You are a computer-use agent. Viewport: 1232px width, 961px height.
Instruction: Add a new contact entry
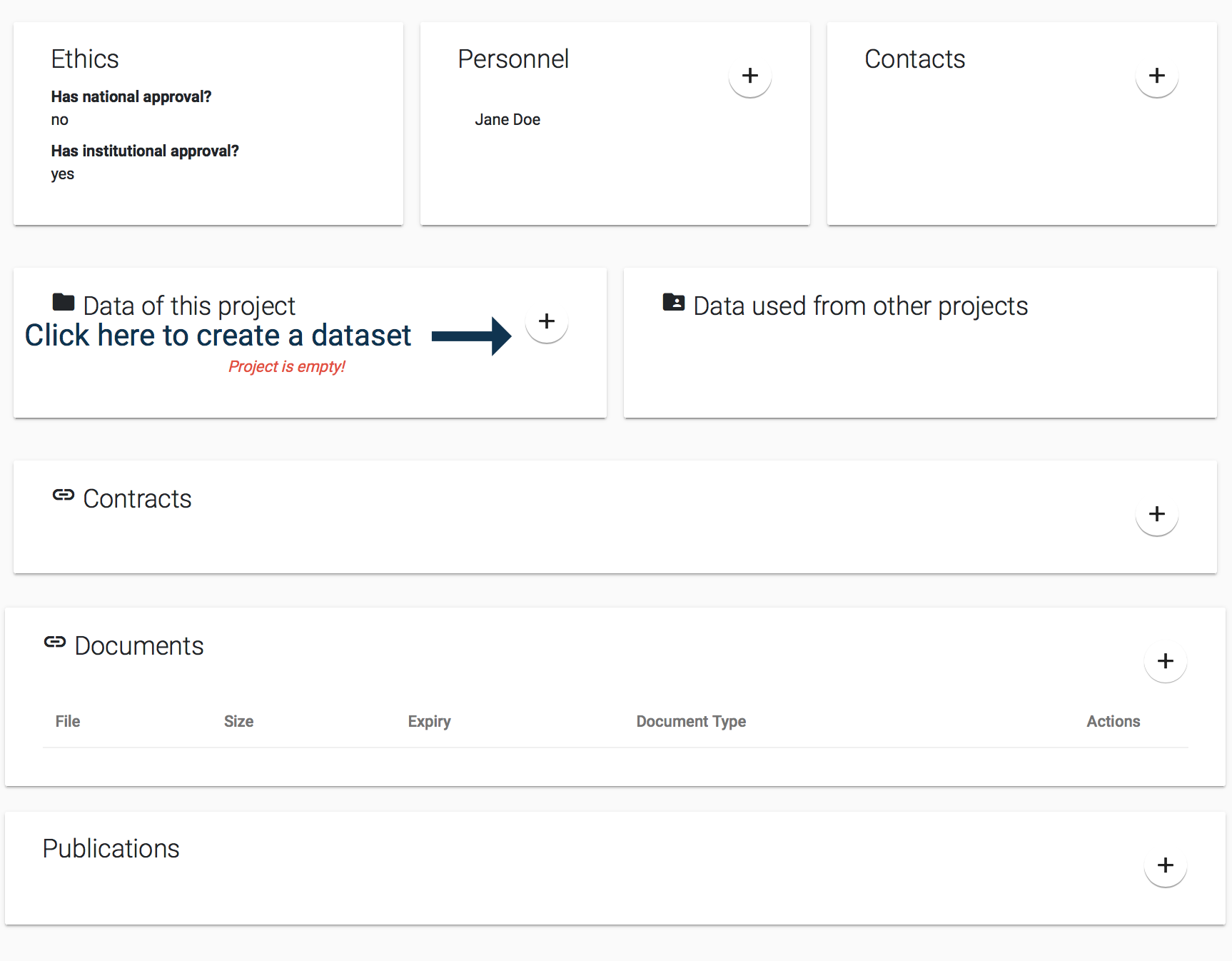coord(1156,76)
